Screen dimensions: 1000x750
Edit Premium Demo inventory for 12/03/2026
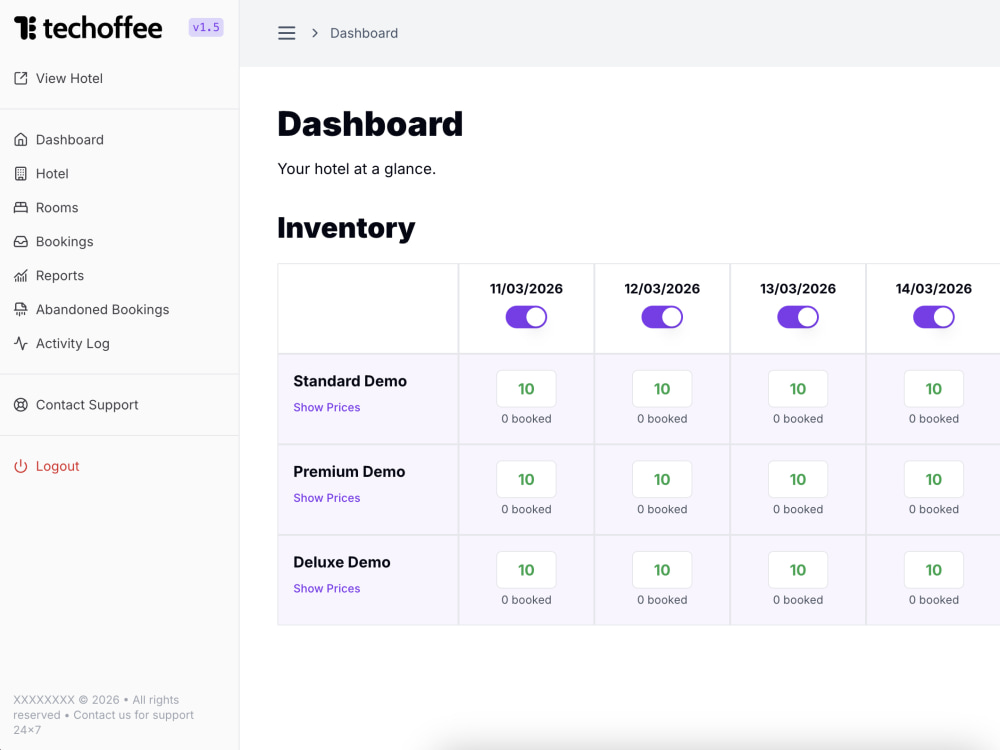click(x=662, y=479)
